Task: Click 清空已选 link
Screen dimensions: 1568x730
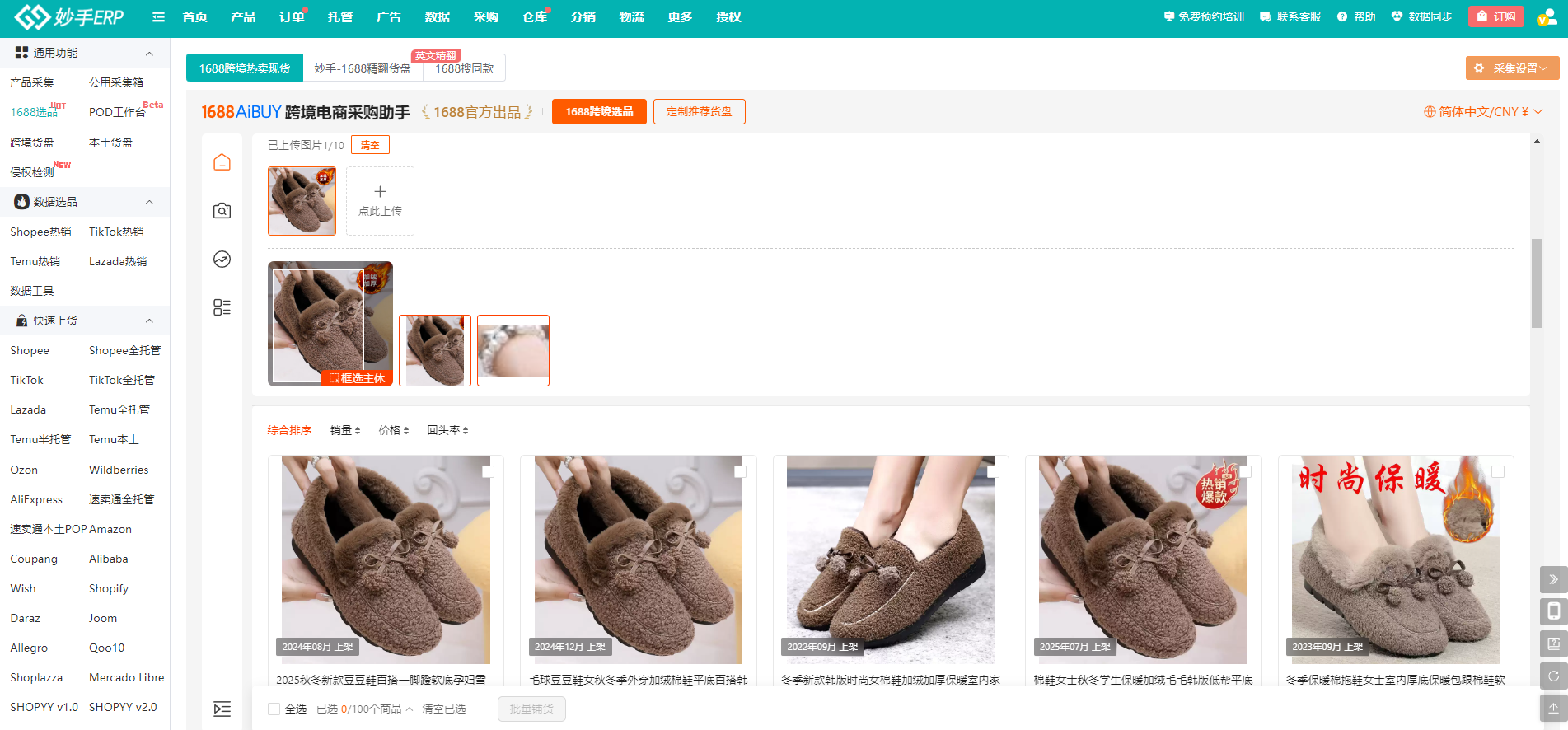Action: pyautogui.click(x=444, y=709)
